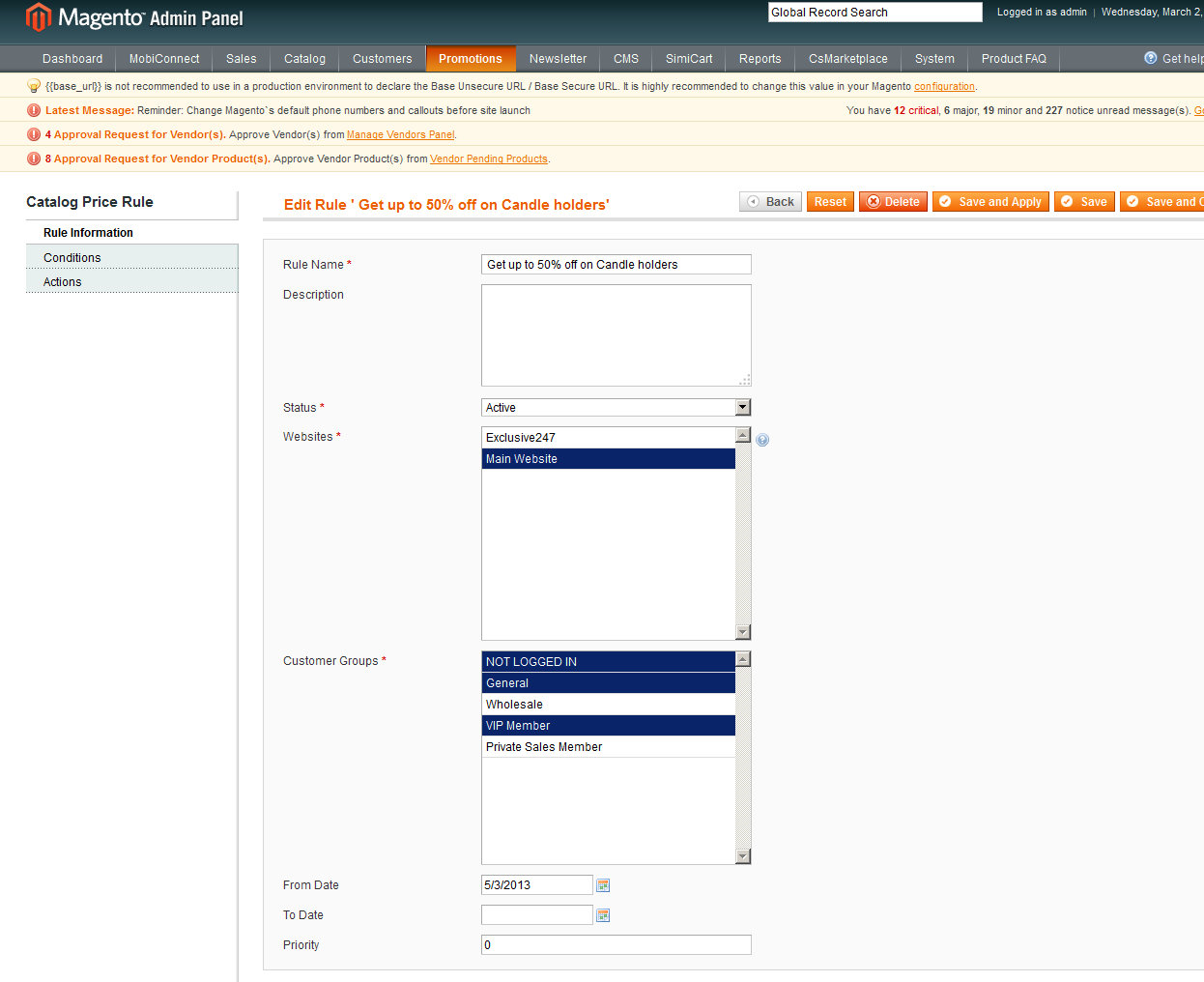
Task: Open the Product FAQ menu
Action: click(x=1014, y=59)
